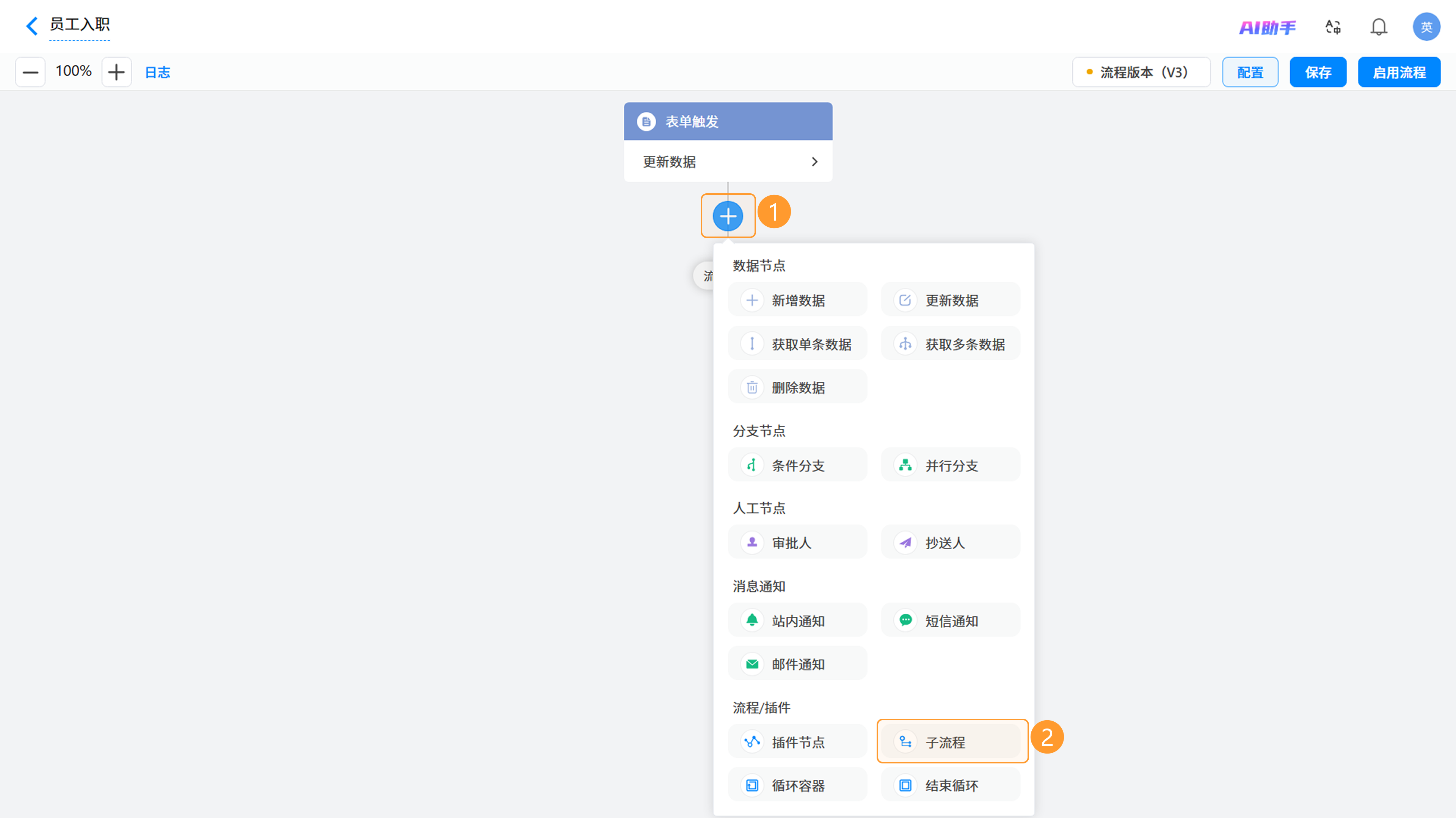The image size is (1456, 818).
Task: Click the 邮件通知 envelope icon
Action: pyautogui.click(x=752, y=664)
